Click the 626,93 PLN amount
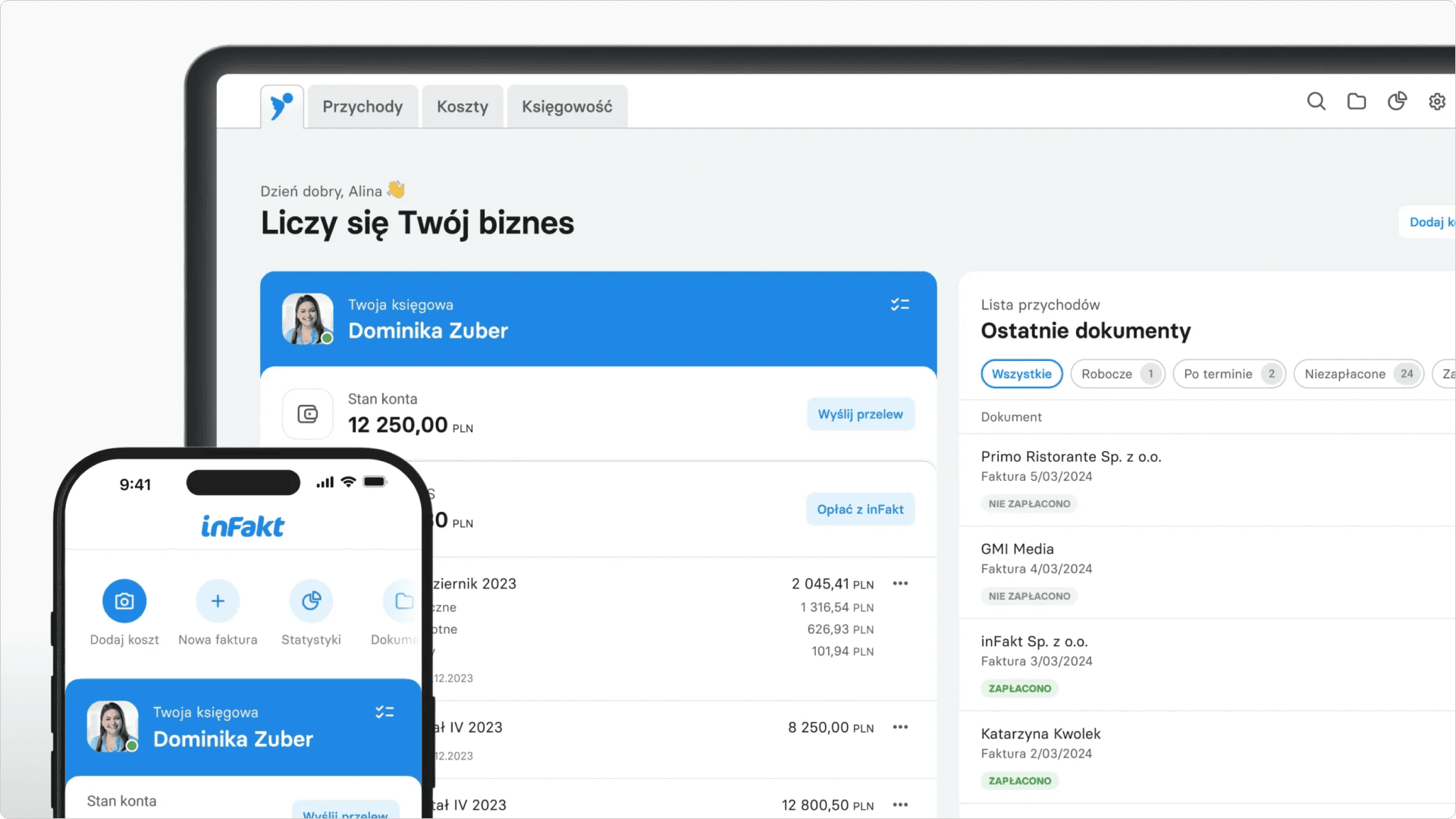The image size is (1456, 819). (840, 629)
